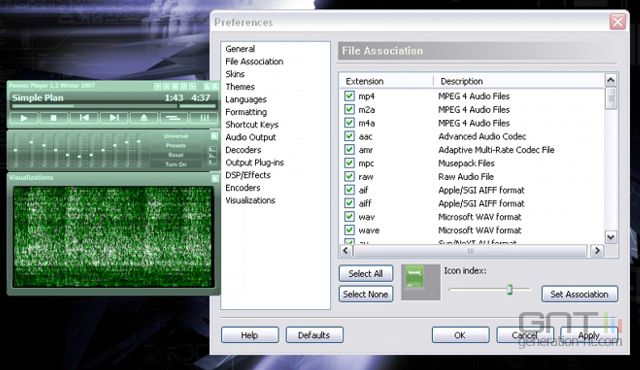Viewport: 640px width, 370px height.
Task: Uncheck the mp4 extension
Action: pyautogui.click(x=349, y=96)
